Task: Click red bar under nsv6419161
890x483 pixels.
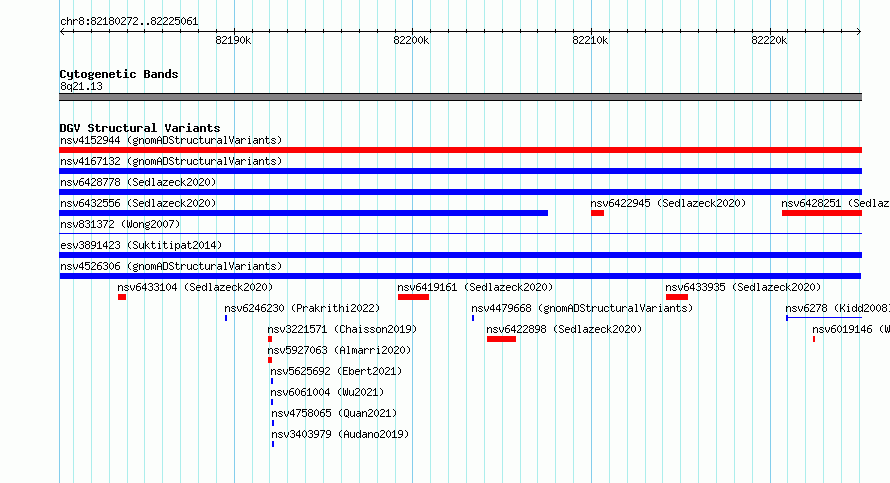Action: tap(413, 297)
